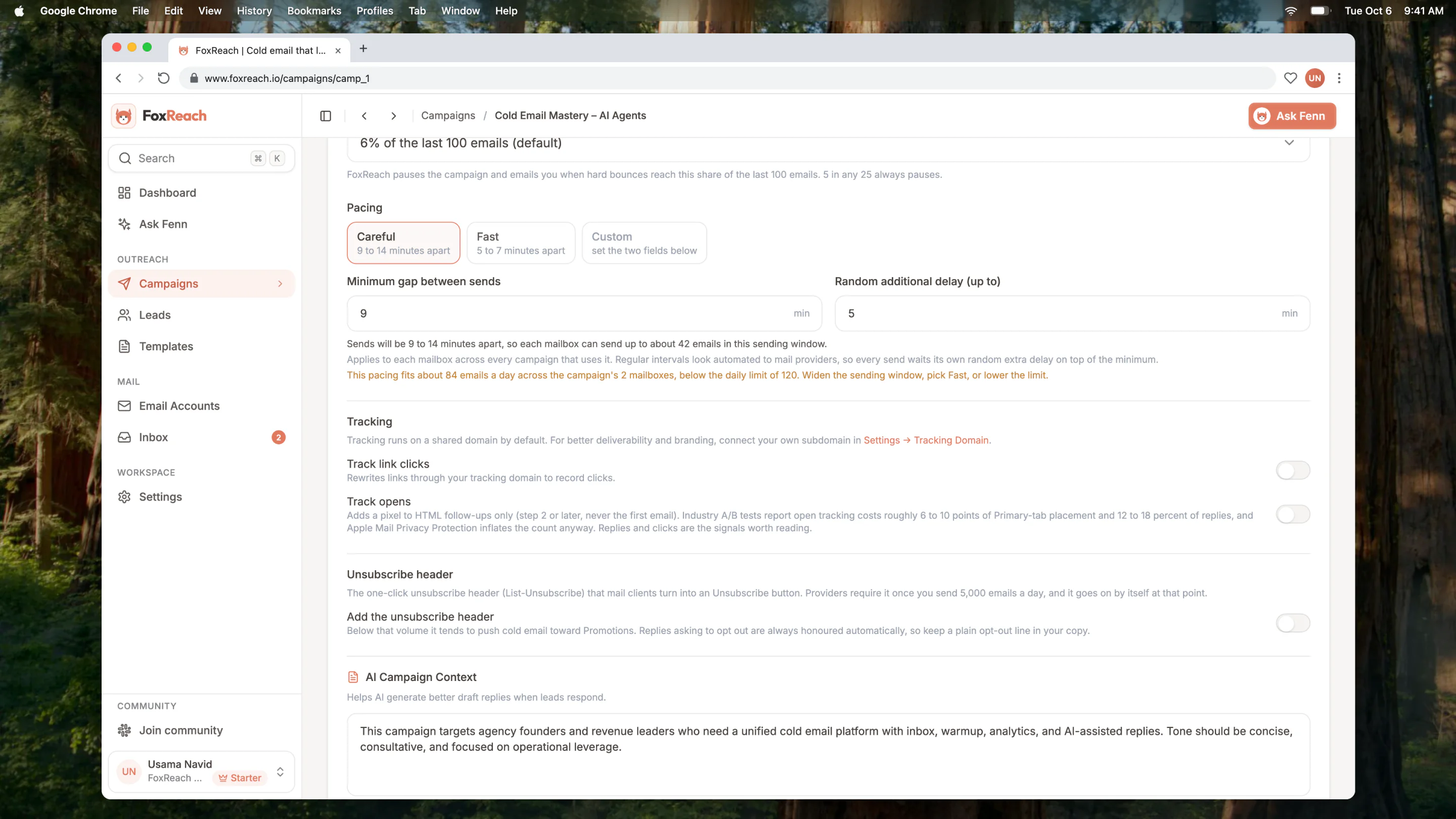Enable Add the unsubscribe header toggle
This screenshot has height=819, width=1456.
[x=1293, y=623]
